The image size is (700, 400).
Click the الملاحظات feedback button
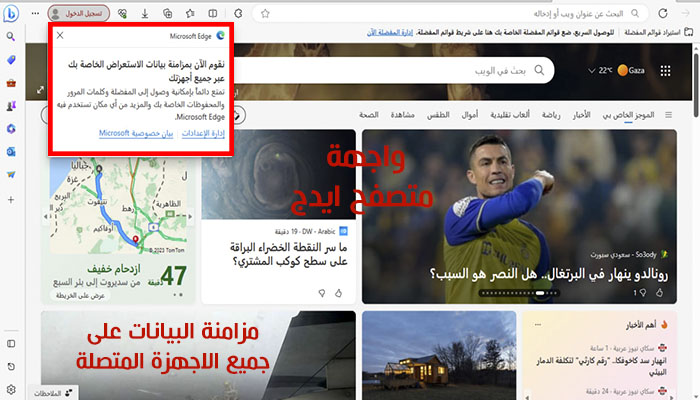54,393
